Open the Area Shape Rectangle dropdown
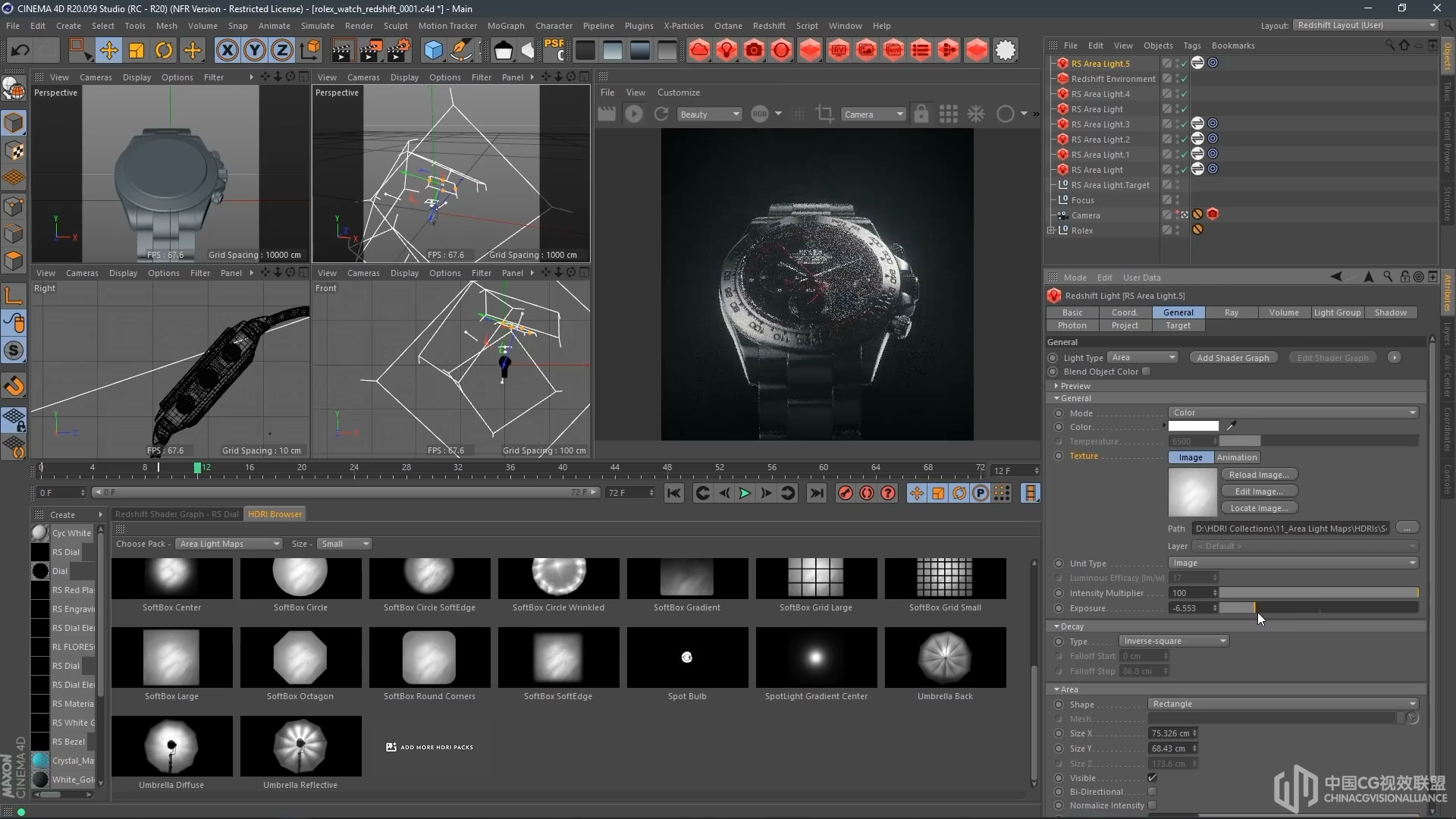Screen dimensions: 1456x819 click(x=1283, y=704)
